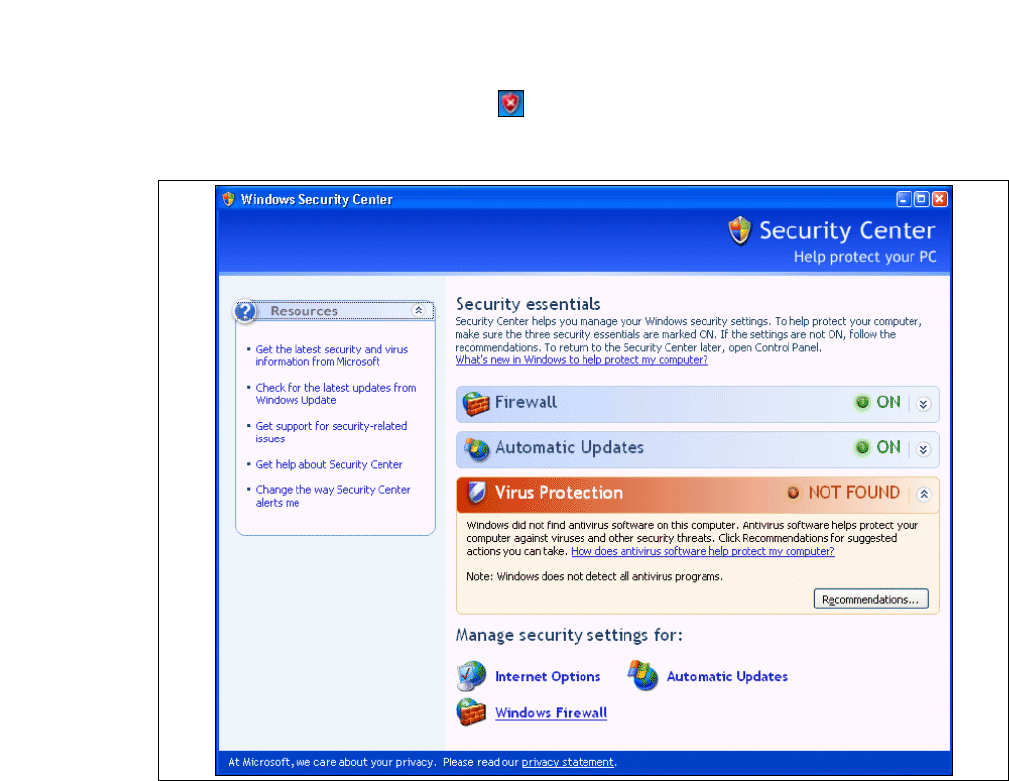Open Internet Options settings link
Image resolution: width=1009 pixels, height=781 pixels.
coord(548,677)
